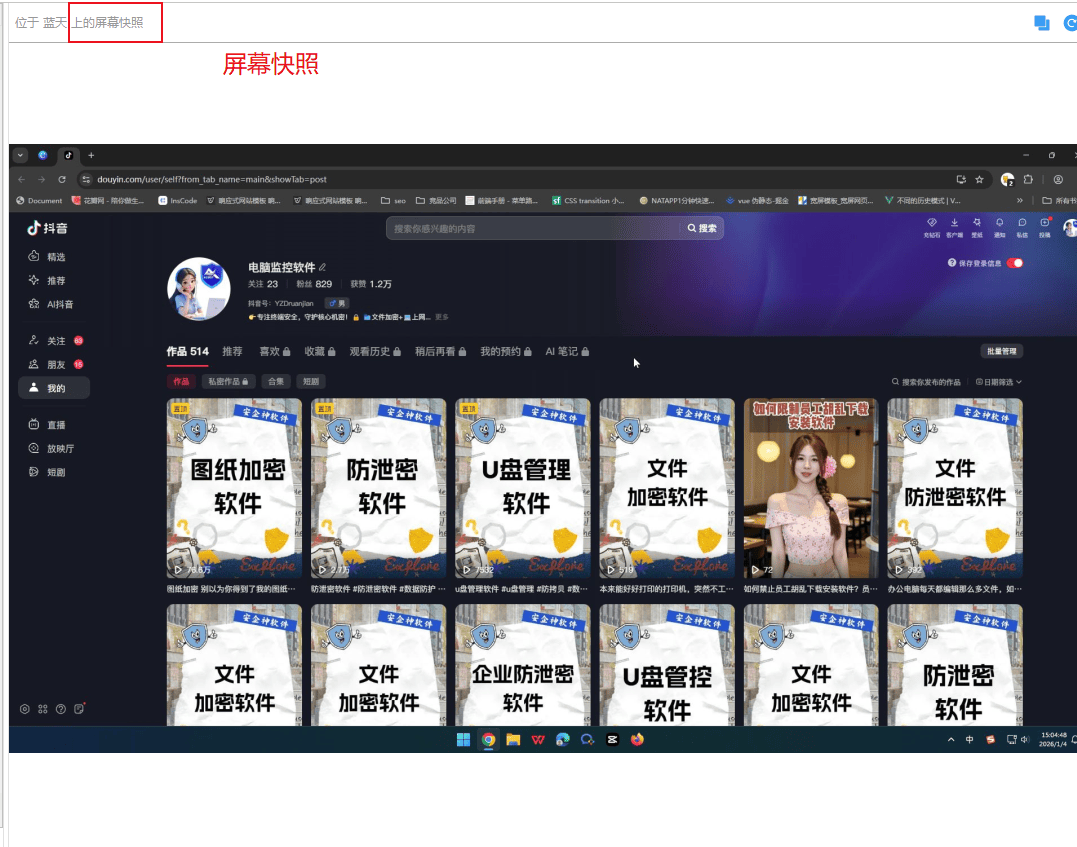
Task: Toggle the 保存登录信息 switch
Action: pyautogui.click(x=1015, y=263)
